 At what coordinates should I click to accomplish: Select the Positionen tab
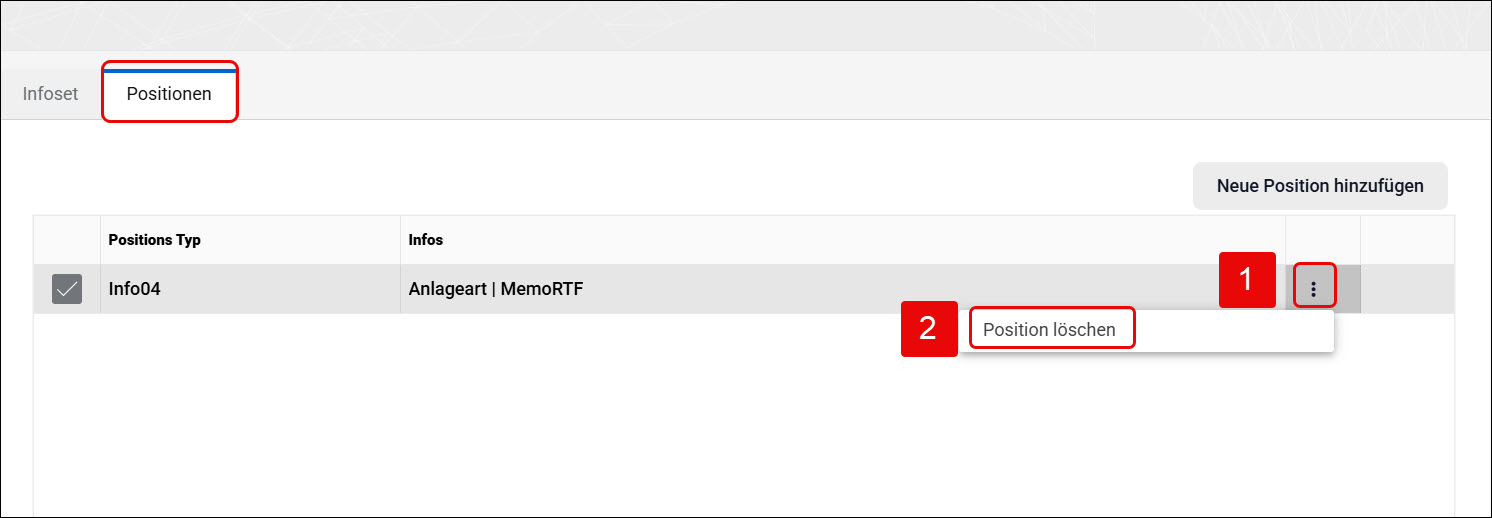tap(169, 94)
